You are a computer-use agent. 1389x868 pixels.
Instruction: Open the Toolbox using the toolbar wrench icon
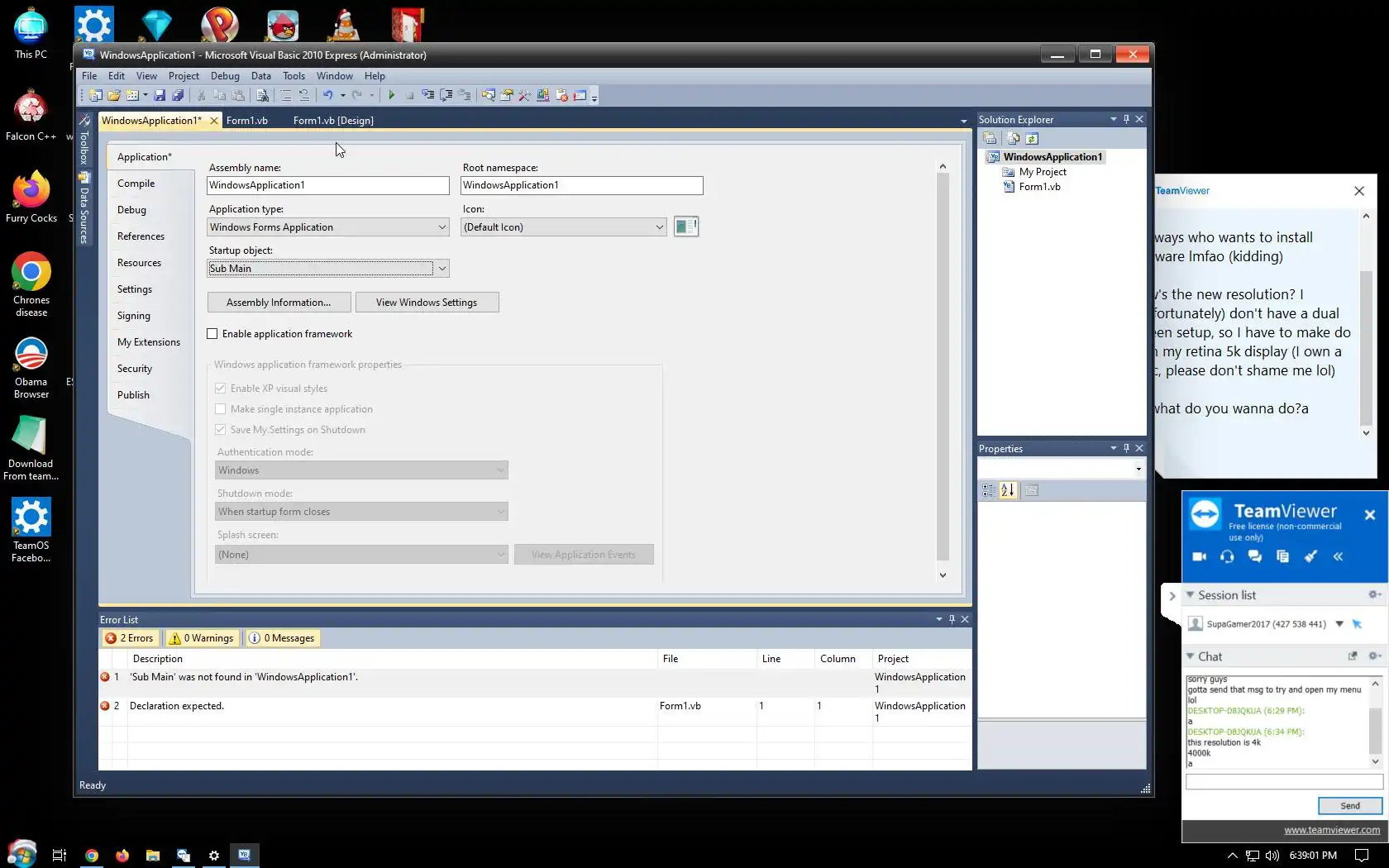tap(525, 95)
